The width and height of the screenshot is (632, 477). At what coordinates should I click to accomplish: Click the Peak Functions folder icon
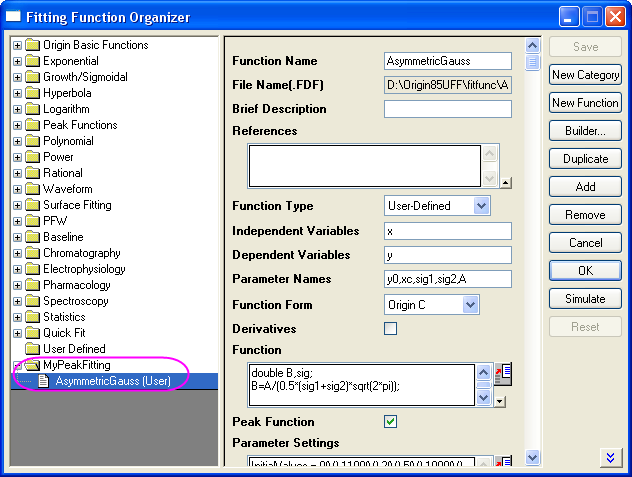(32, 125)
